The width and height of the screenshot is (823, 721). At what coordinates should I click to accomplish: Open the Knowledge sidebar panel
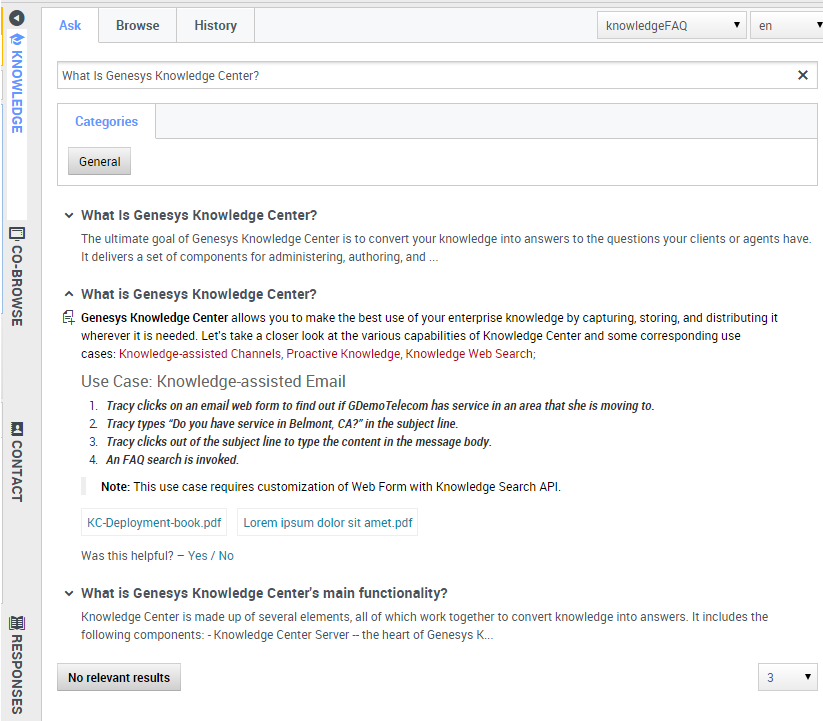[16, 85]
